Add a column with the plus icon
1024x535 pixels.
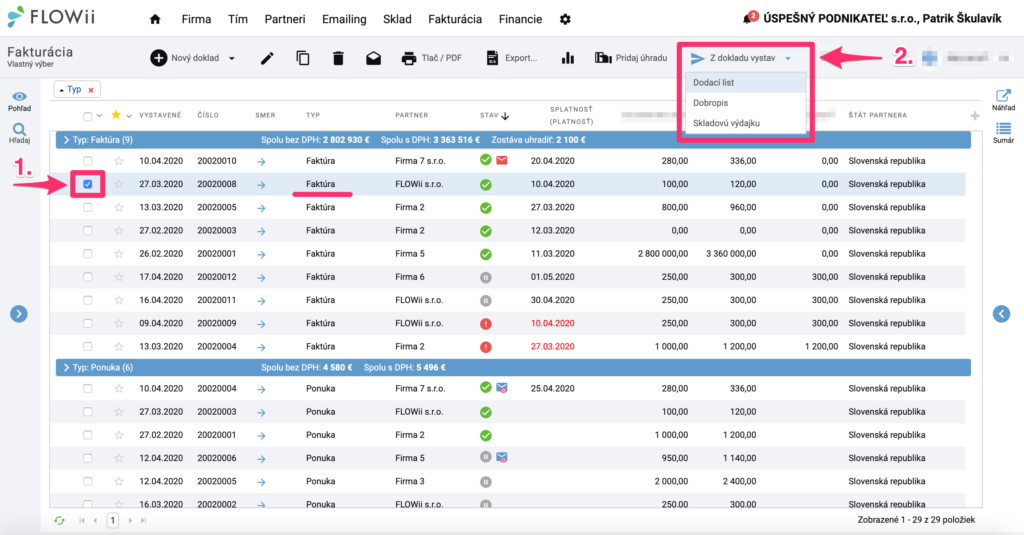pos(974,116)
